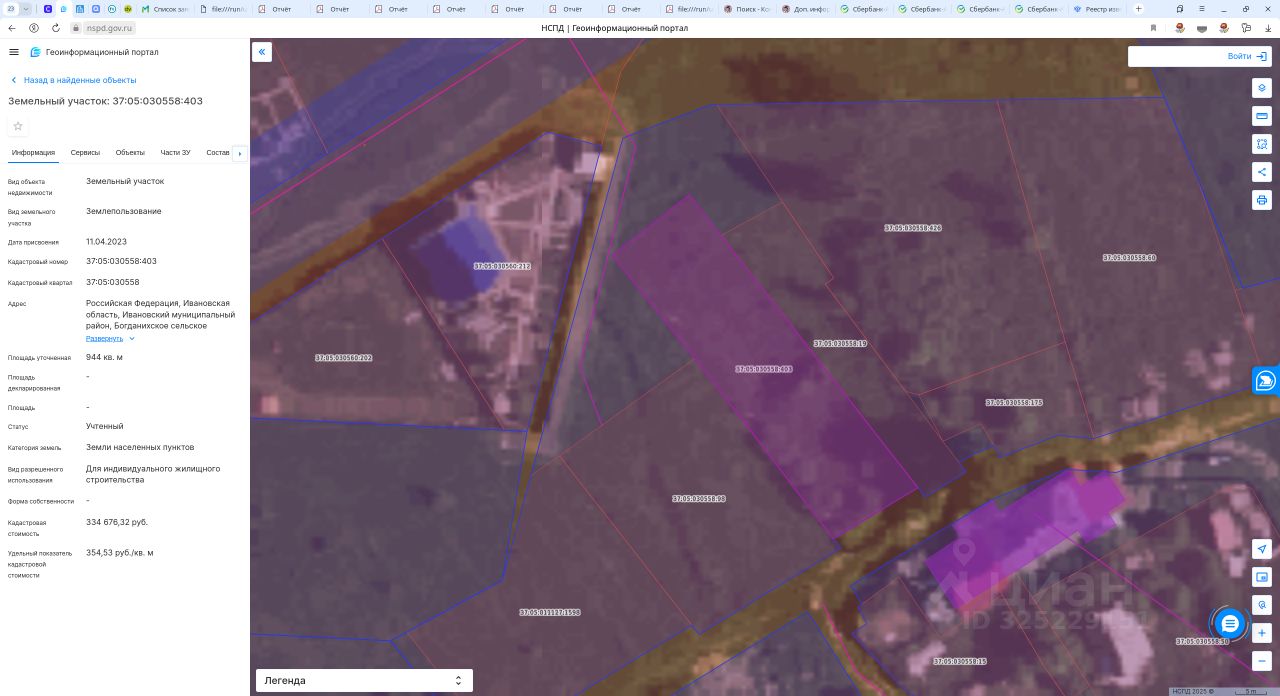Select the cadastral value 334 676,32 руб.

117,522
